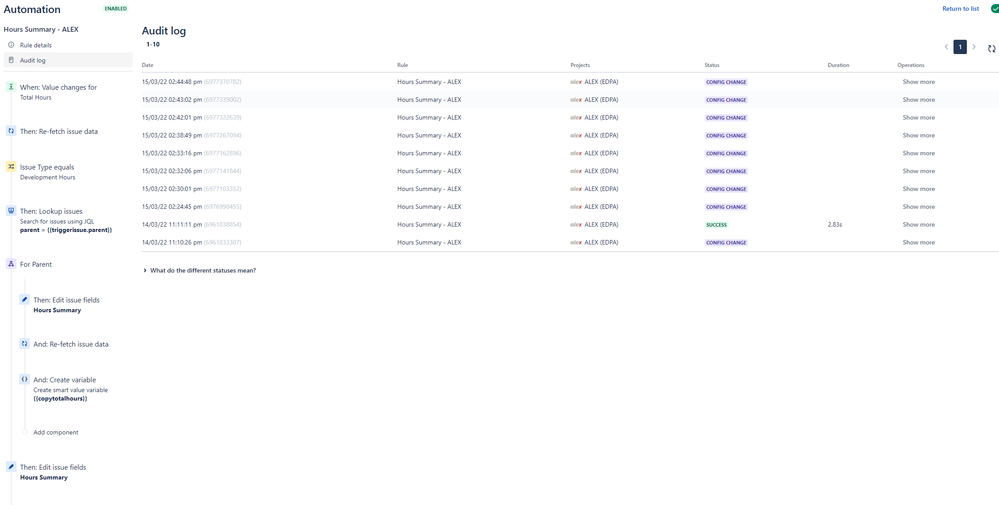Show more for the SUCCESS entry
Screen dimensions: 999x505
click(919, 225)
